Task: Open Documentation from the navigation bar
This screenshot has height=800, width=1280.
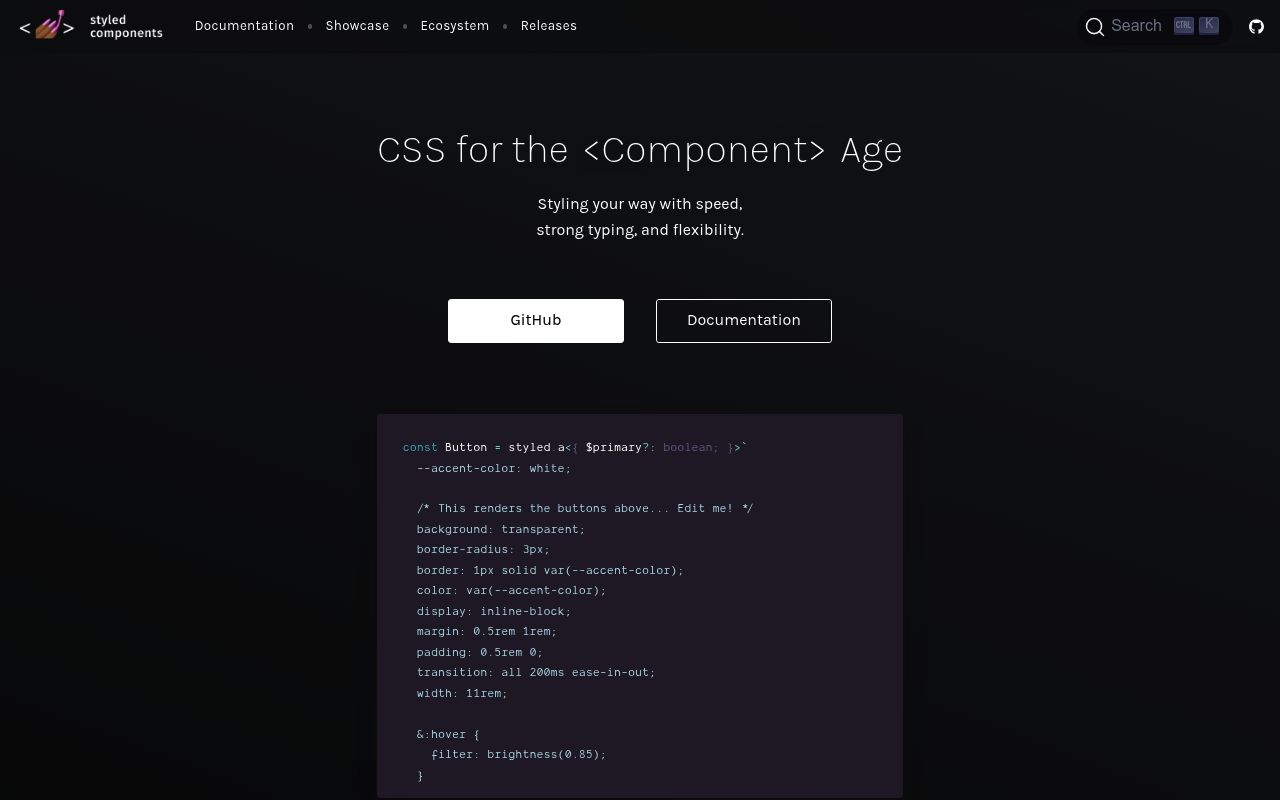Action: [244, 26]
